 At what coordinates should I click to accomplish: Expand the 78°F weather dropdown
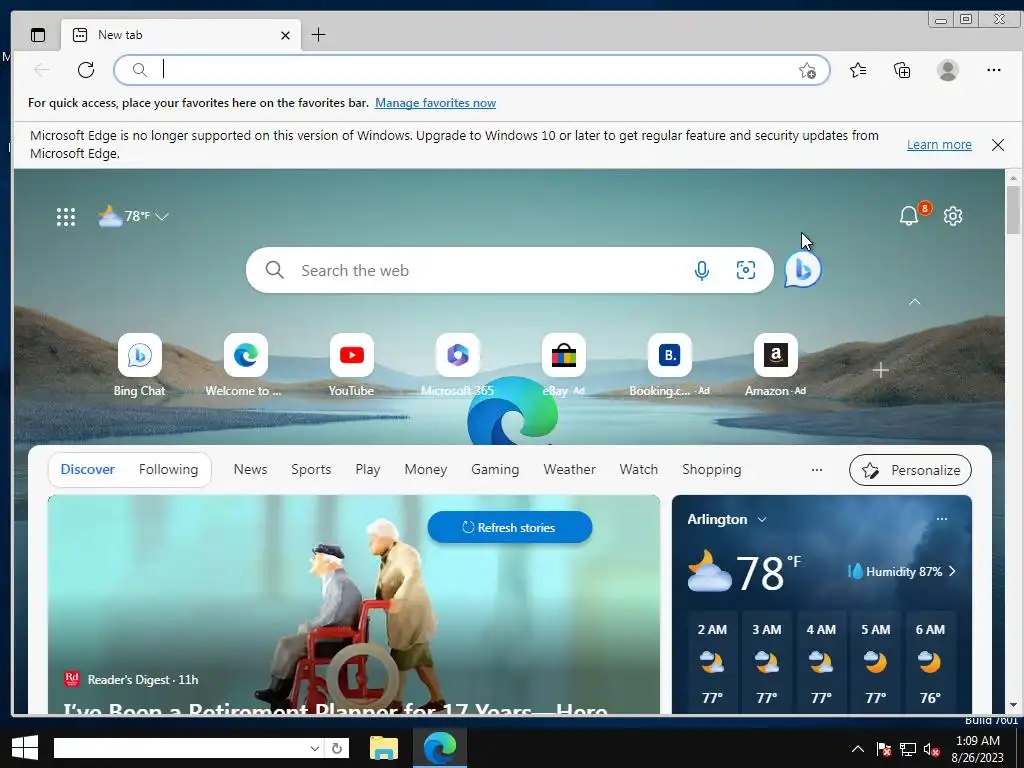[162, 216]
